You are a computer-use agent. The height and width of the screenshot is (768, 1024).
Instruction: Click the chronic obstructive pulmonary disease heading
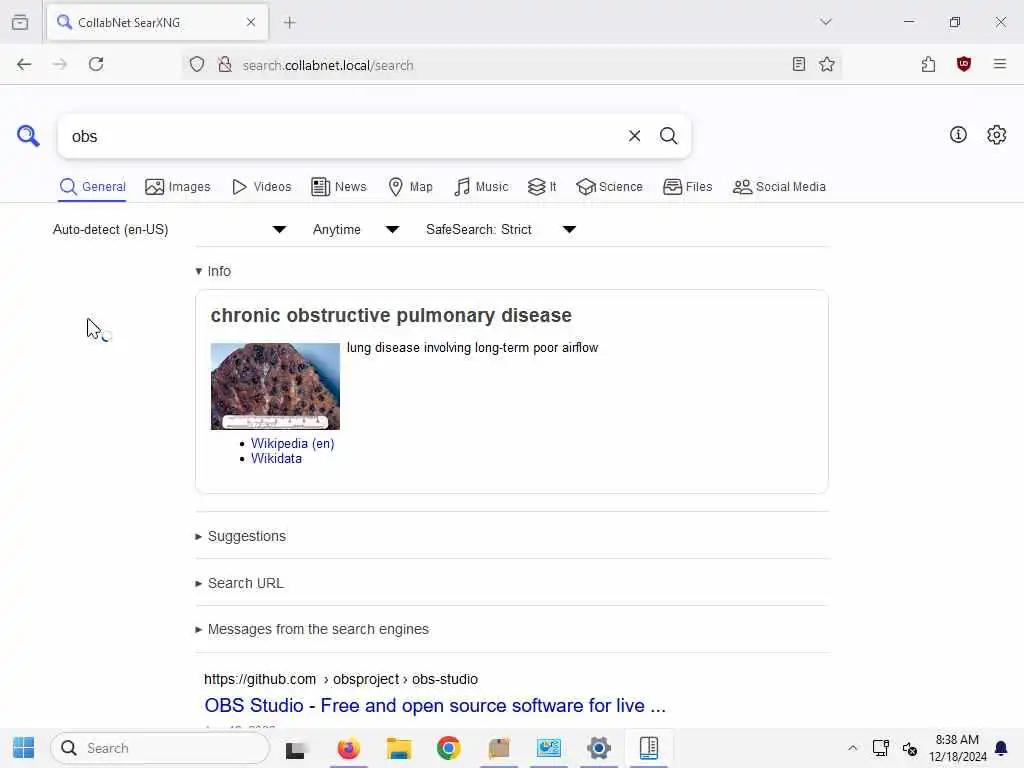[x=391, y=315]
